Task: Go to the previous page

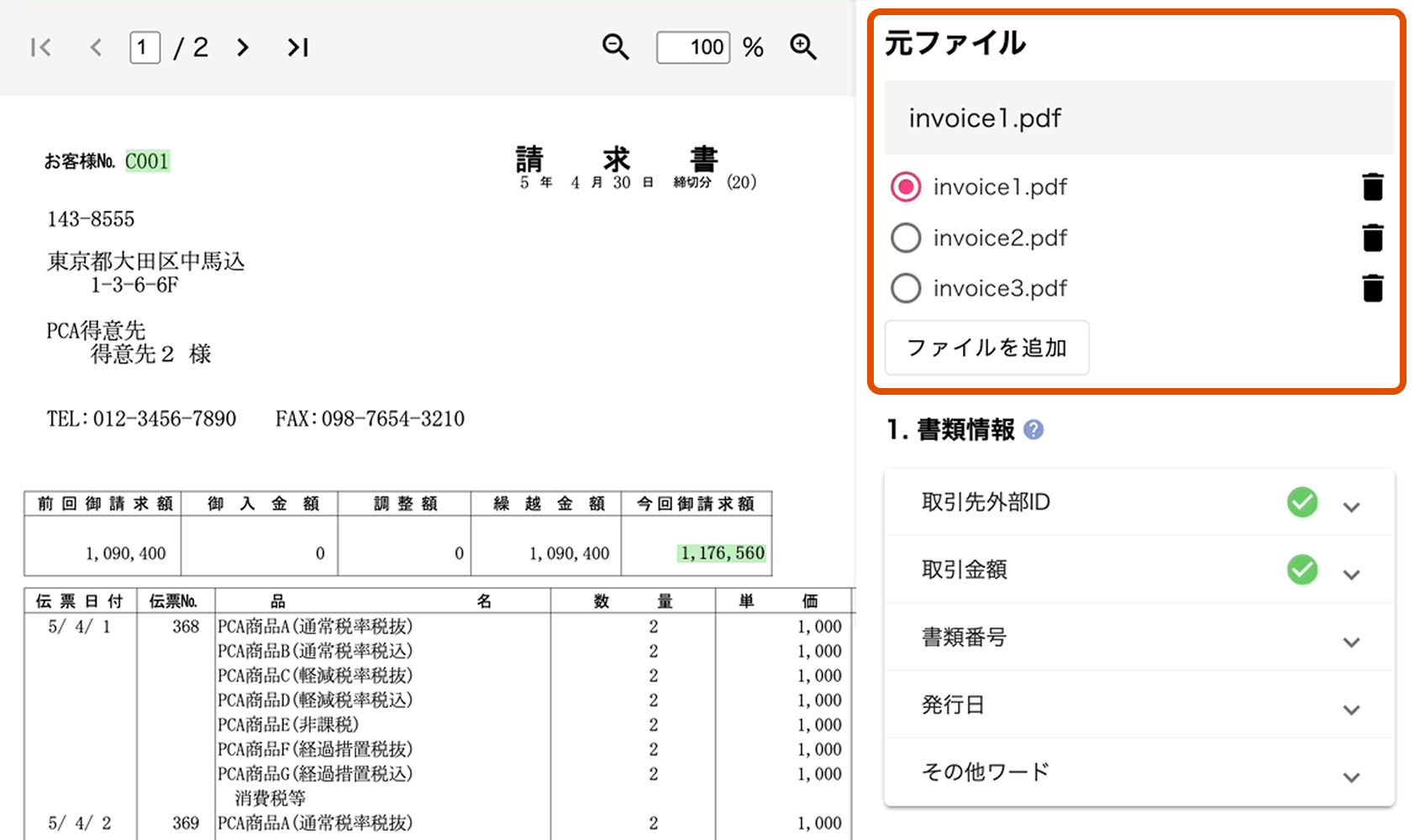Action: point(96,48)
